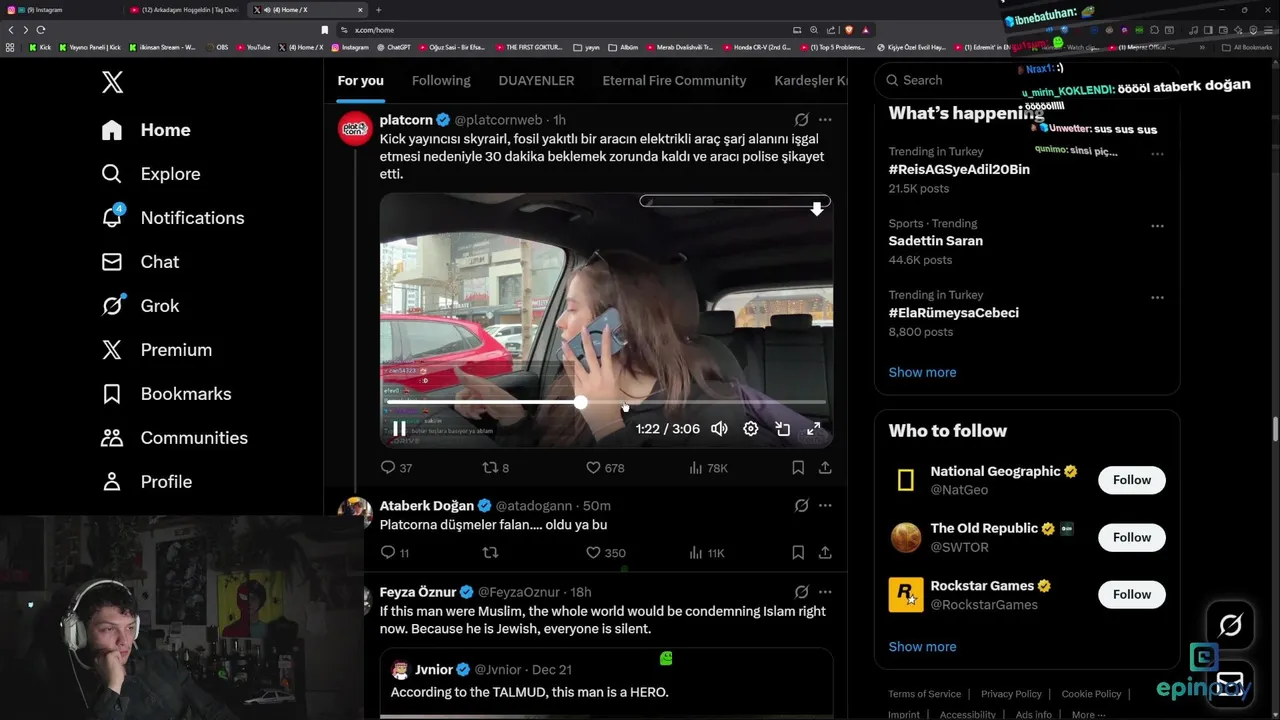Open more options on Ataberk Doğan post
This screenshot has height=720, width=1280.
(x=825, y=505)
